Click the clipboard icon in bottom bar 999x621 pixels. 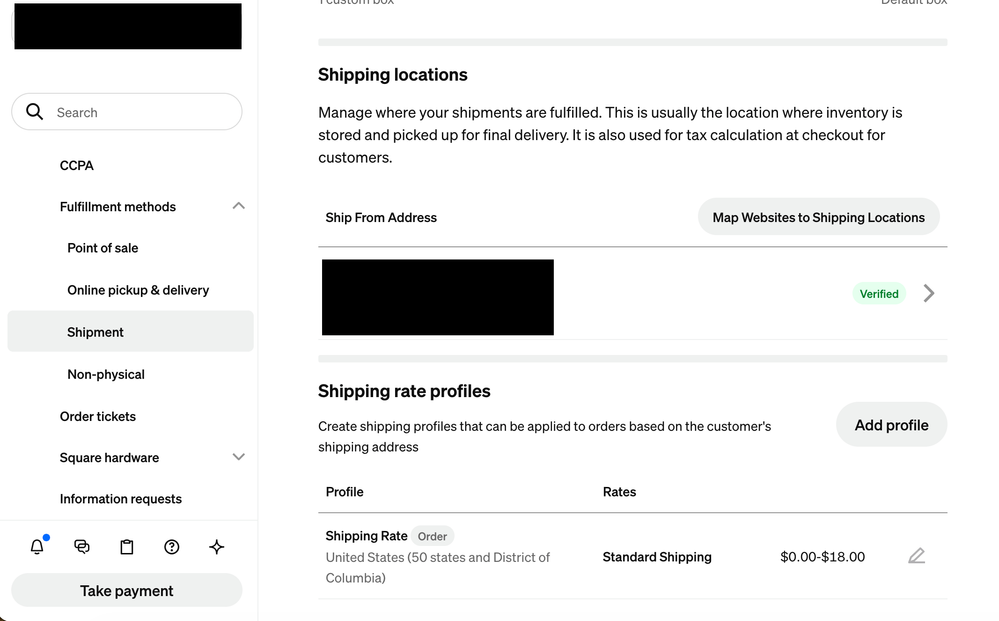[127, 546]
